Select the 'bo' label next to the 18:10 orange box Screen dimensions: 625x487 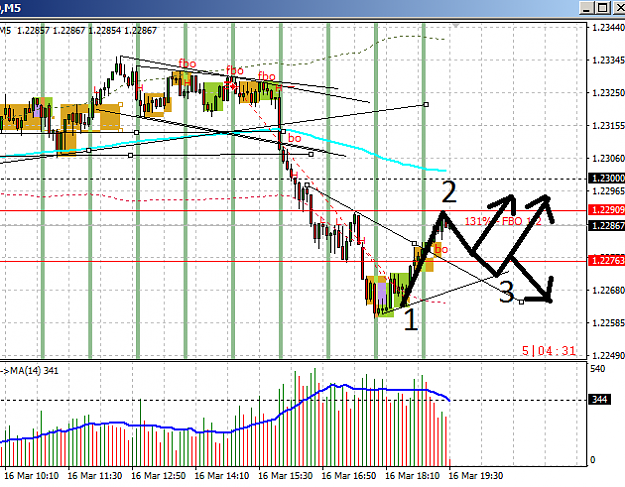[441, 249]
